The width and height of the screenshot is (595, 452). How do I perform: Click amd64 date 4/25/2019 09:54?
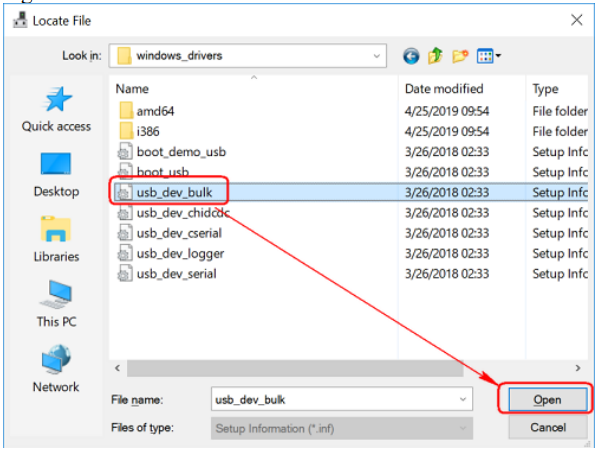pyautogui.click(x=447, y=111)
